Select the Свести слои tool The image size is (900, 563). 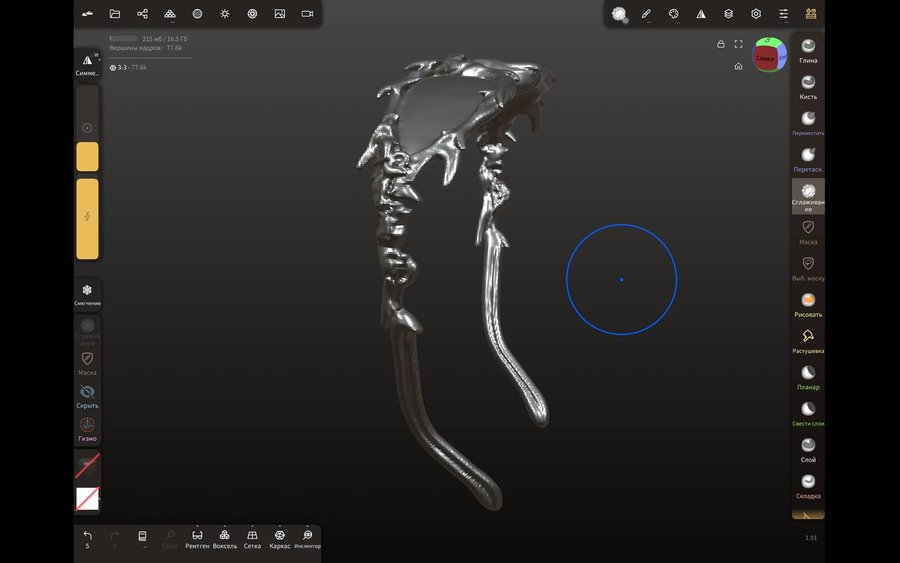coord(808,414)
